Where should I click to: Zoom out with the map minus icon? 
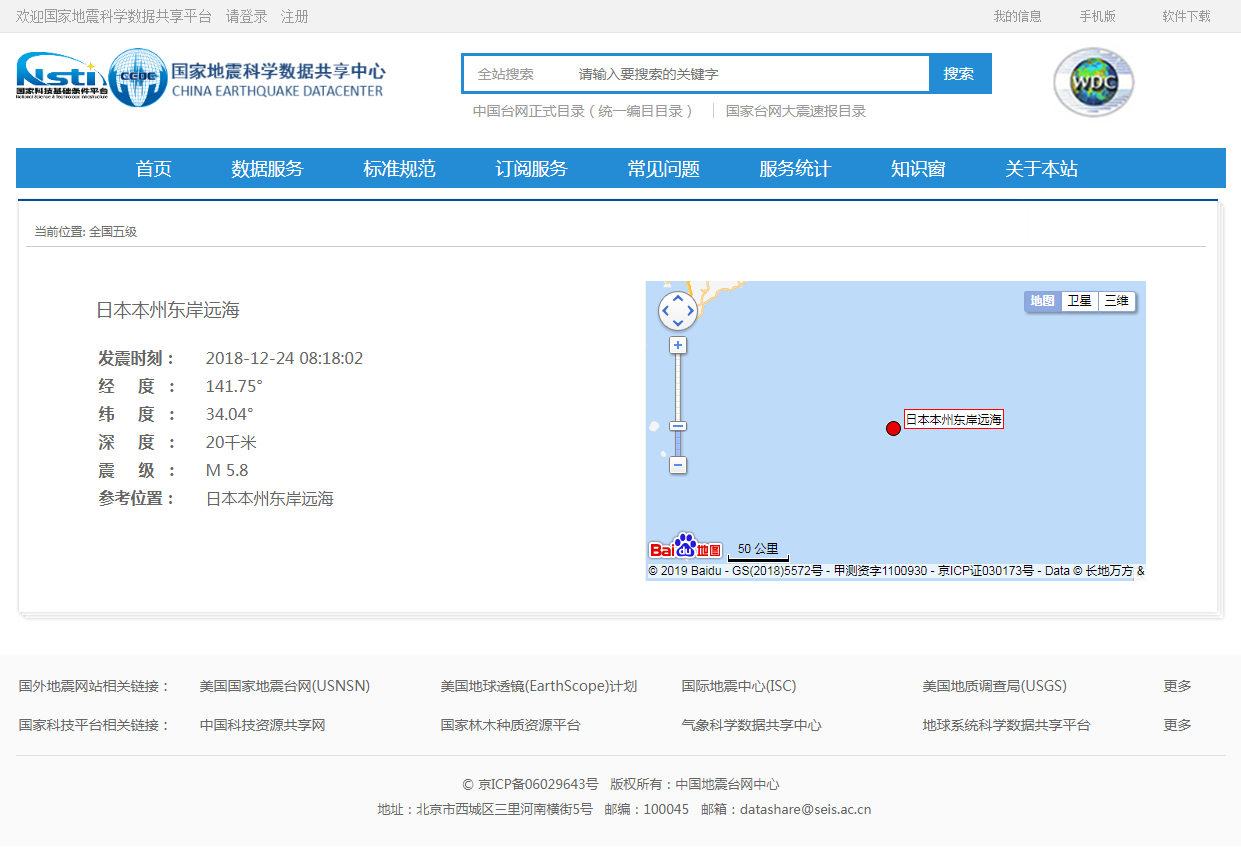[x=678, y=465]
